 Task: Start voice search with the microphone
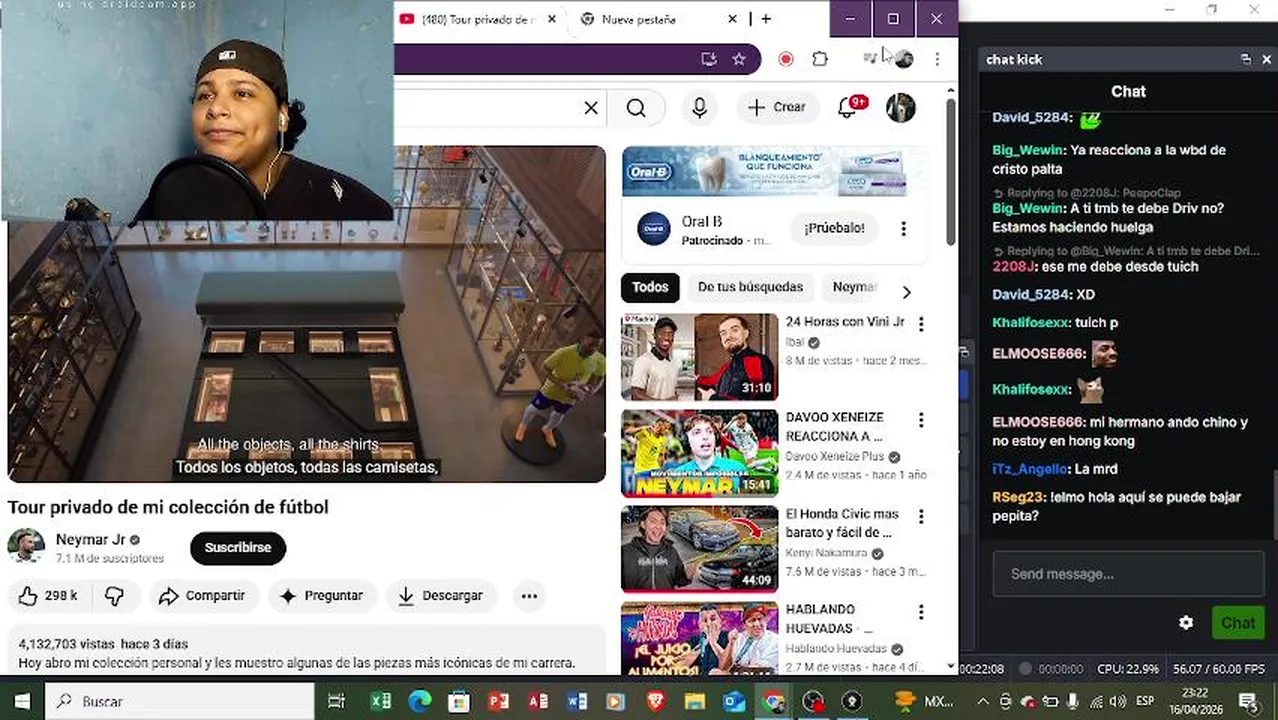[699, 107]
